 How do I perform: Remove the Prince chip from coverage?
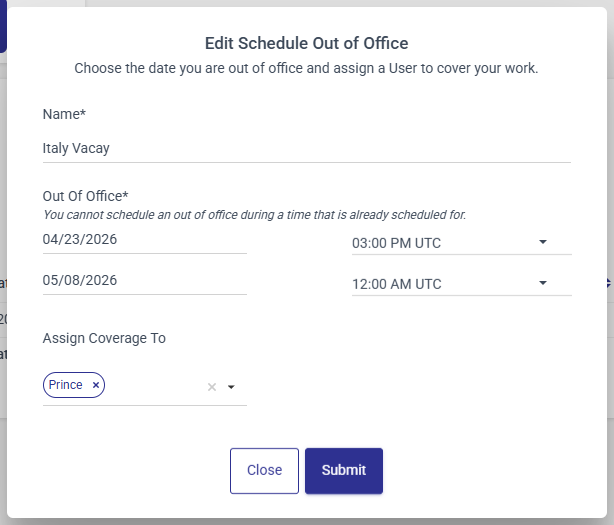96,385
